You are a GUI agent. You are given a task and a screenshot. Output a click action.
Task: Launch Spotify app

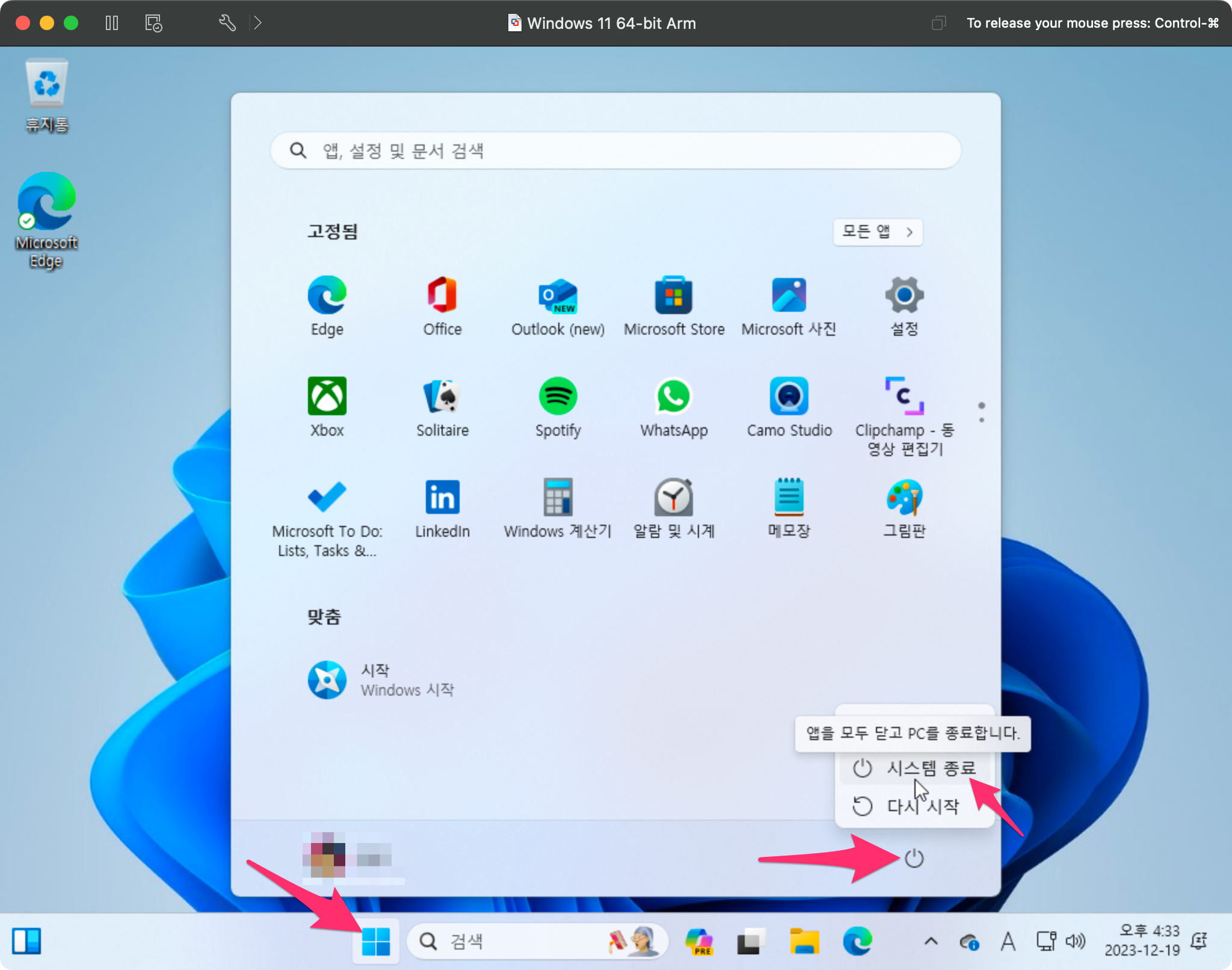[x=558, y=407]
